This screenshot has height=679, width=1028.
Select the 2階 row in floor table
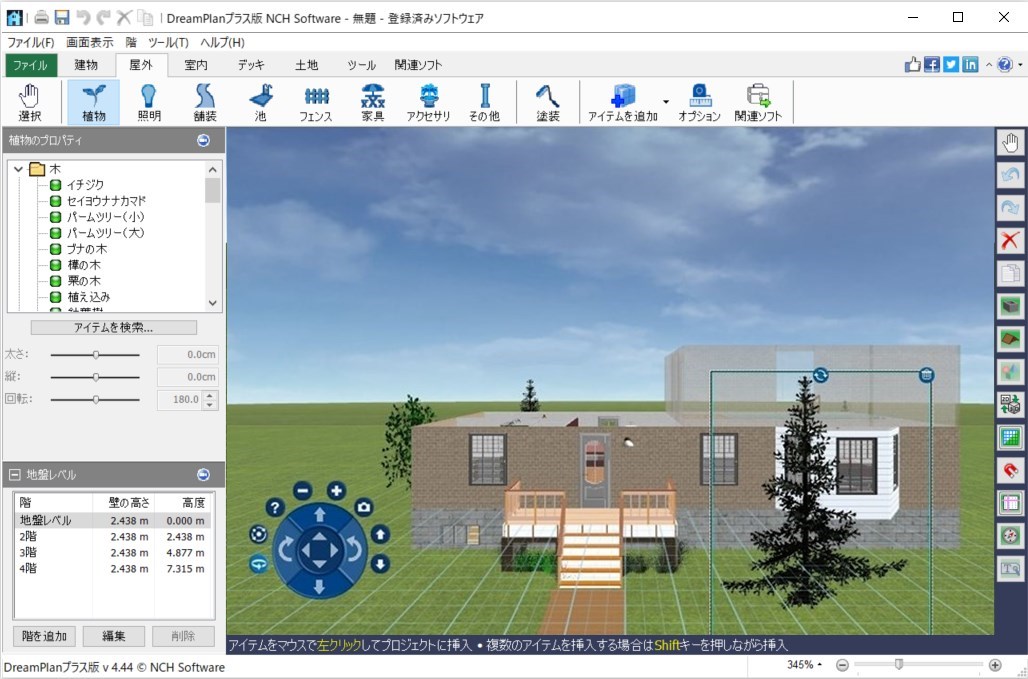pos(113,536)
